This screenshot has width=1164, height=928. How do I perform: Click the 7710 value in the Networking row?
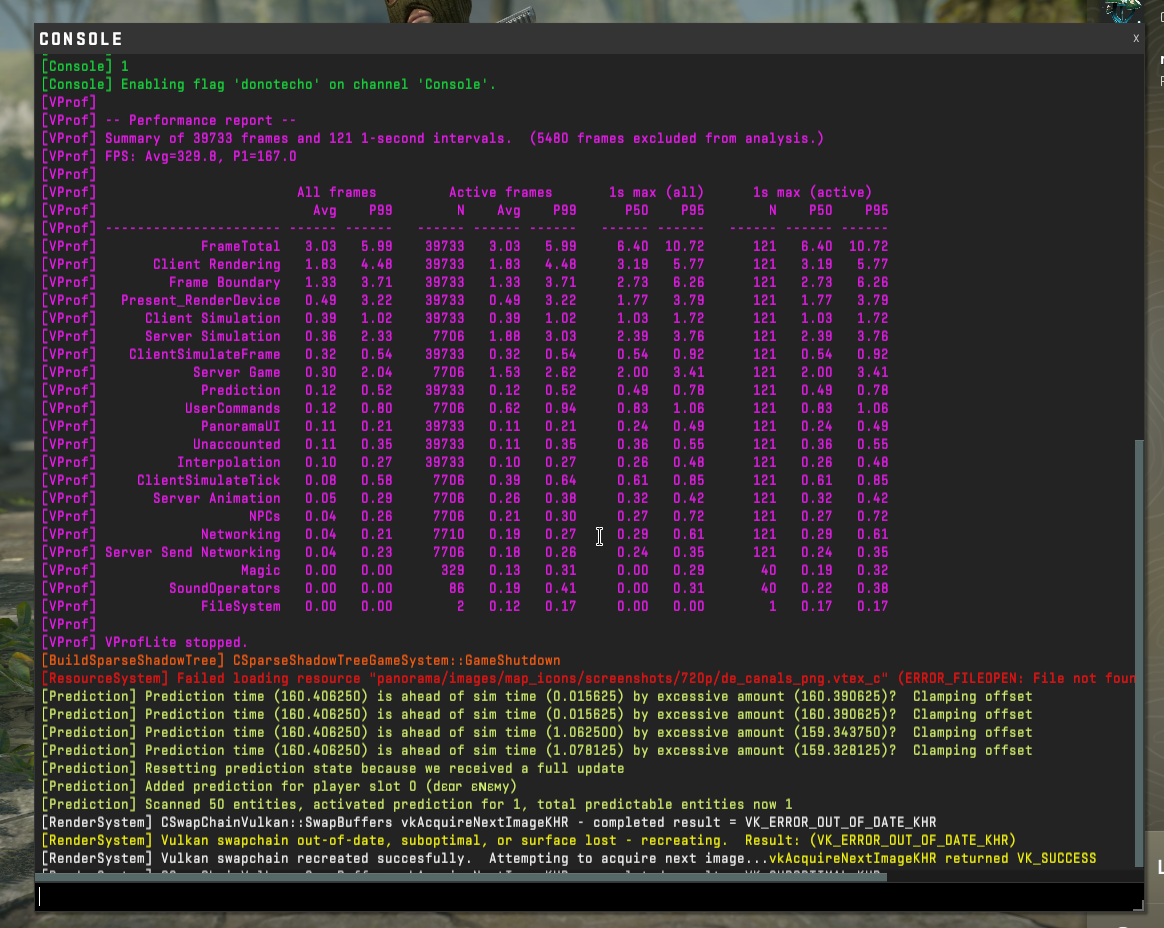448,535
